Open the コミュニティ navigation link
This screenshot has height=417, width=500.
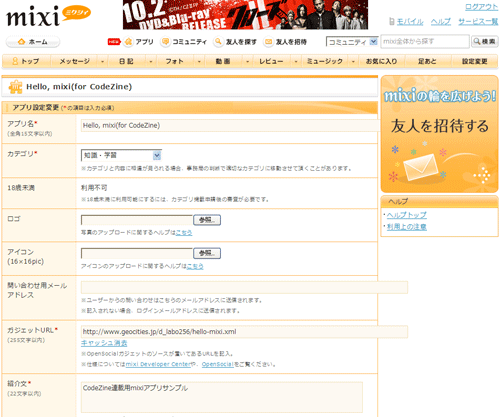(189, 42)
